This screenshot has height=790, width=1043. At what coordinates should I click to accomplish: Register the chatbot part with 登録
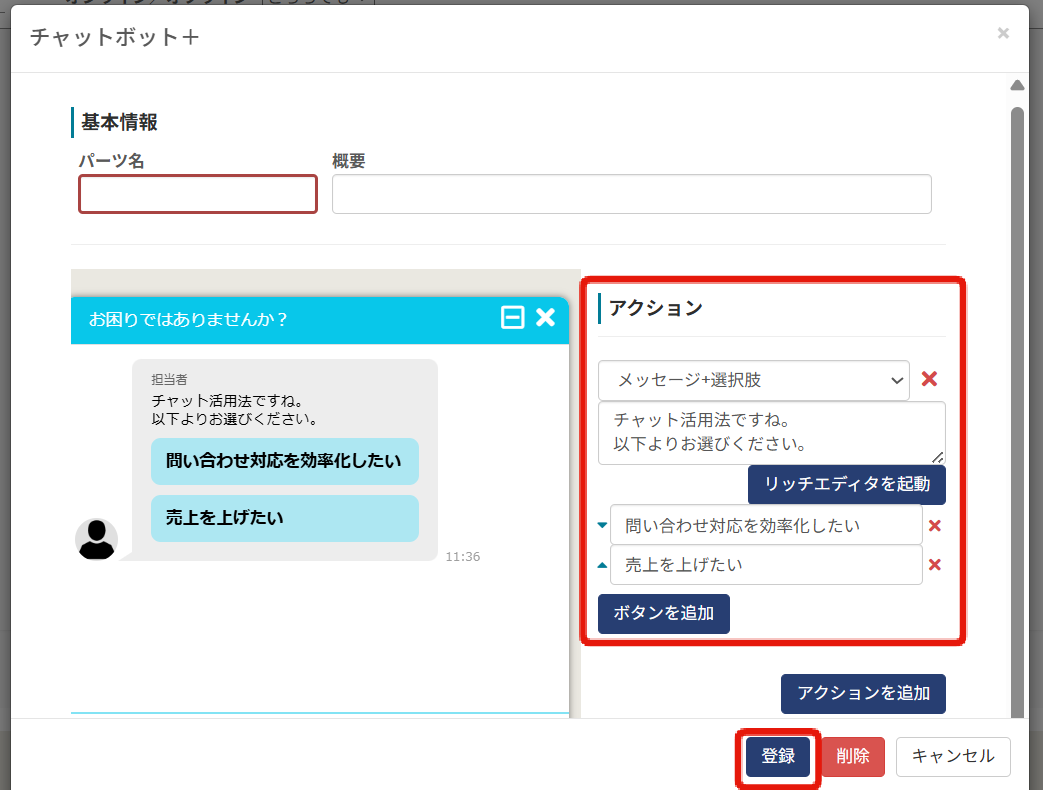tap(778, 757)
